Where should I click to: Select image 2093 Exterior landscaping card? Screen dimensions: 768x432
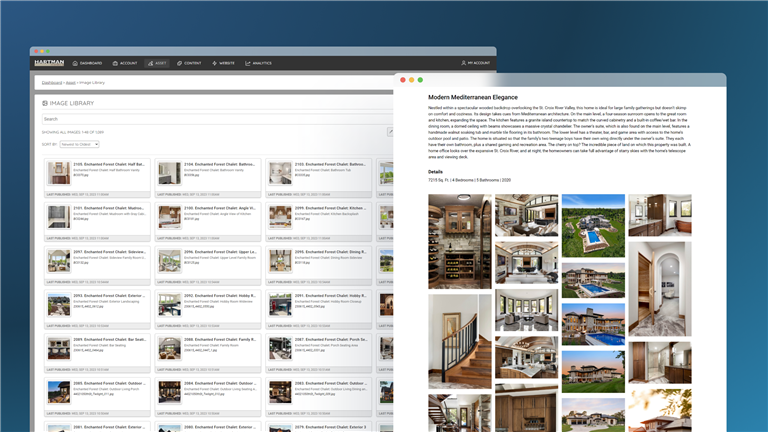58,304
